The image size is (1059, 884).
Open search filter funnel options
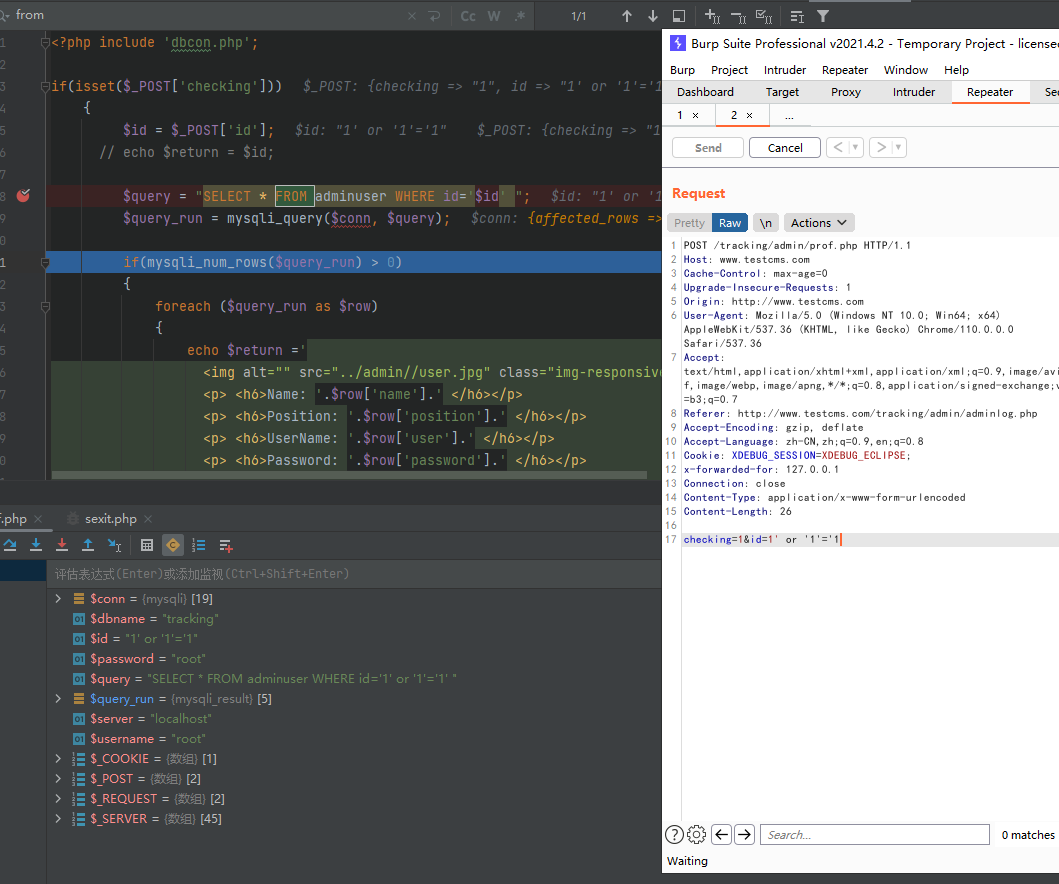tap(823, 16)
